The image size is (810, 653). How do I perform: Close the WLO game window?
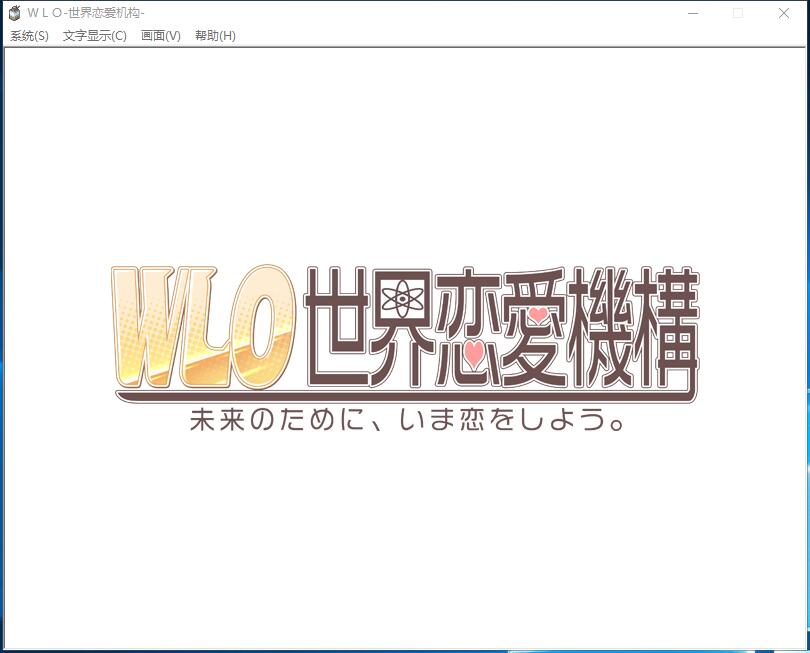click(784, 13)
